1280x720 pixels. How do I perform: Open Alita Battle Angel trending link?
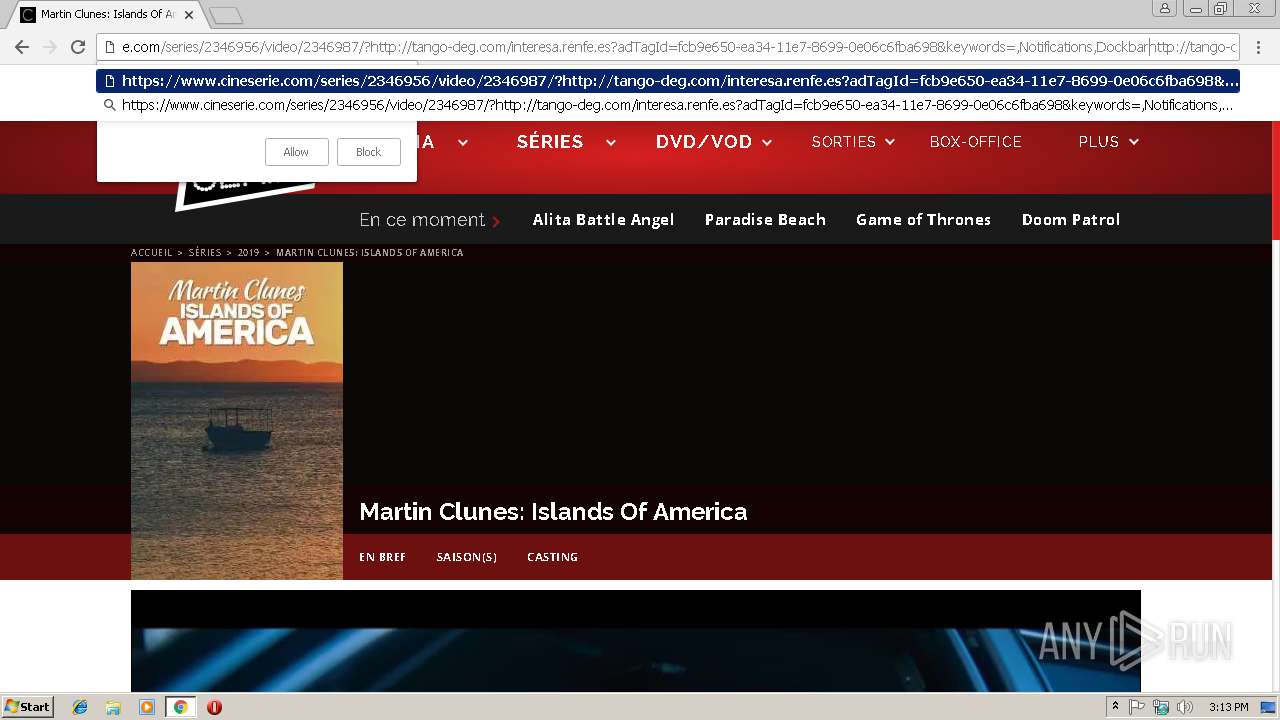pyautogui.click(x=603, y=220)
